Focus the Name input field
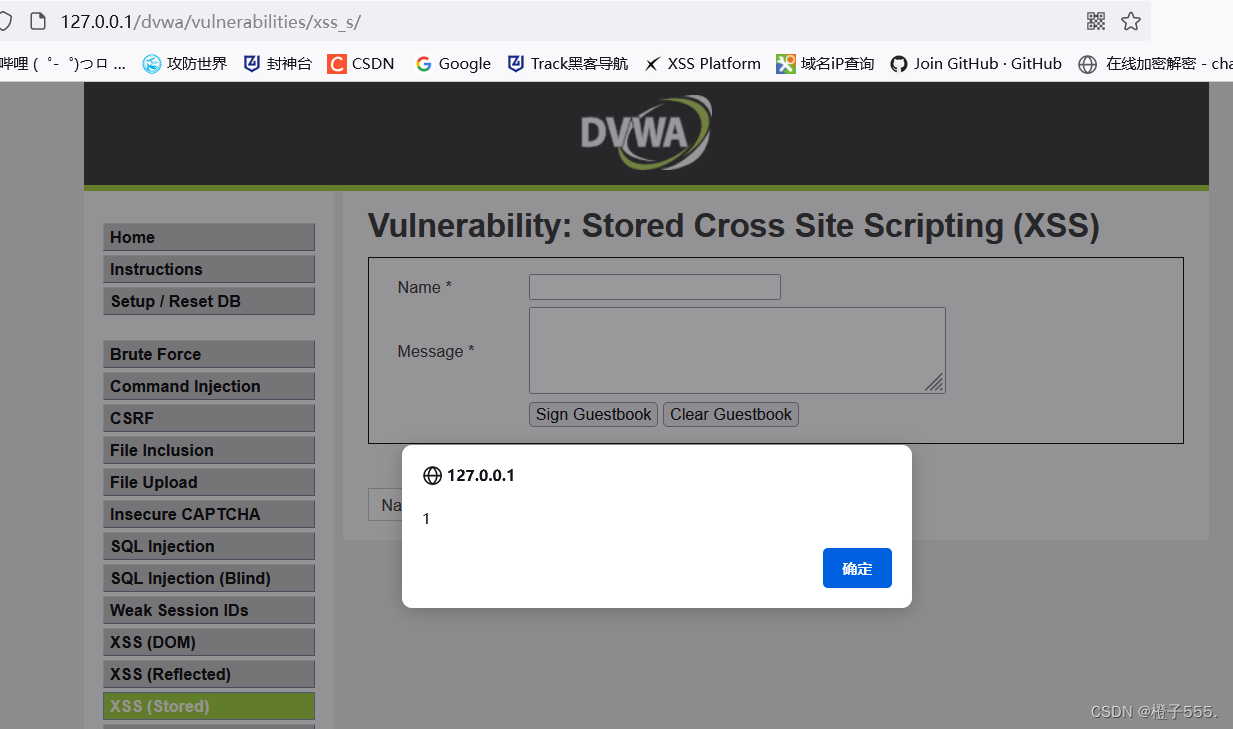This screenshot has width=1233, height=729. (654, 287)
